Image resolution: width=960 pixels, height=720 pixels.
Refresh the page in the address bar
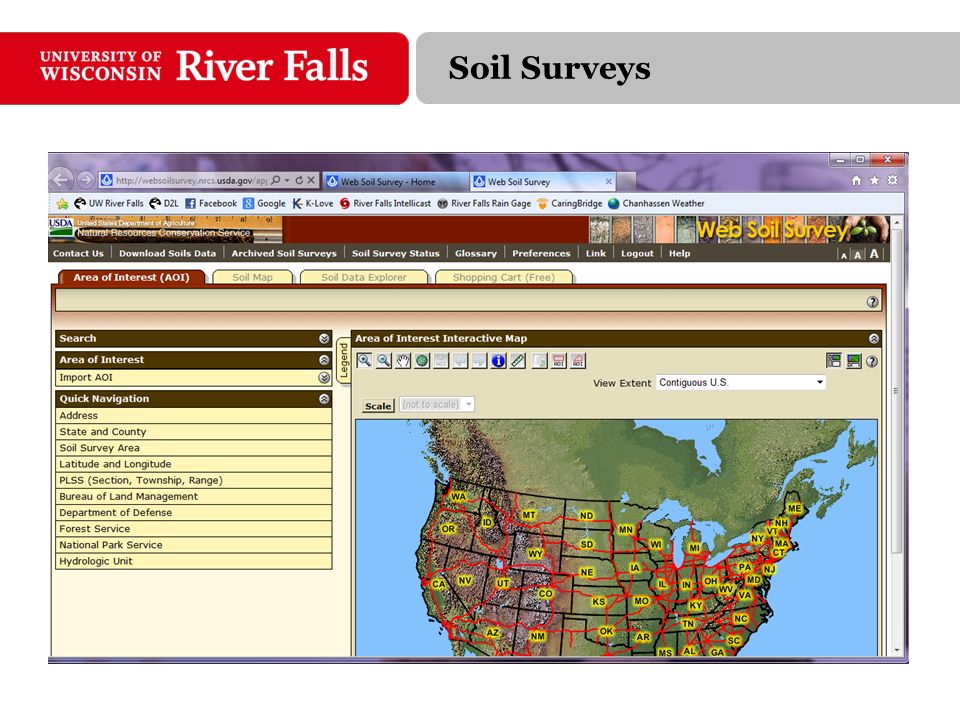click(x=299, y=180)
